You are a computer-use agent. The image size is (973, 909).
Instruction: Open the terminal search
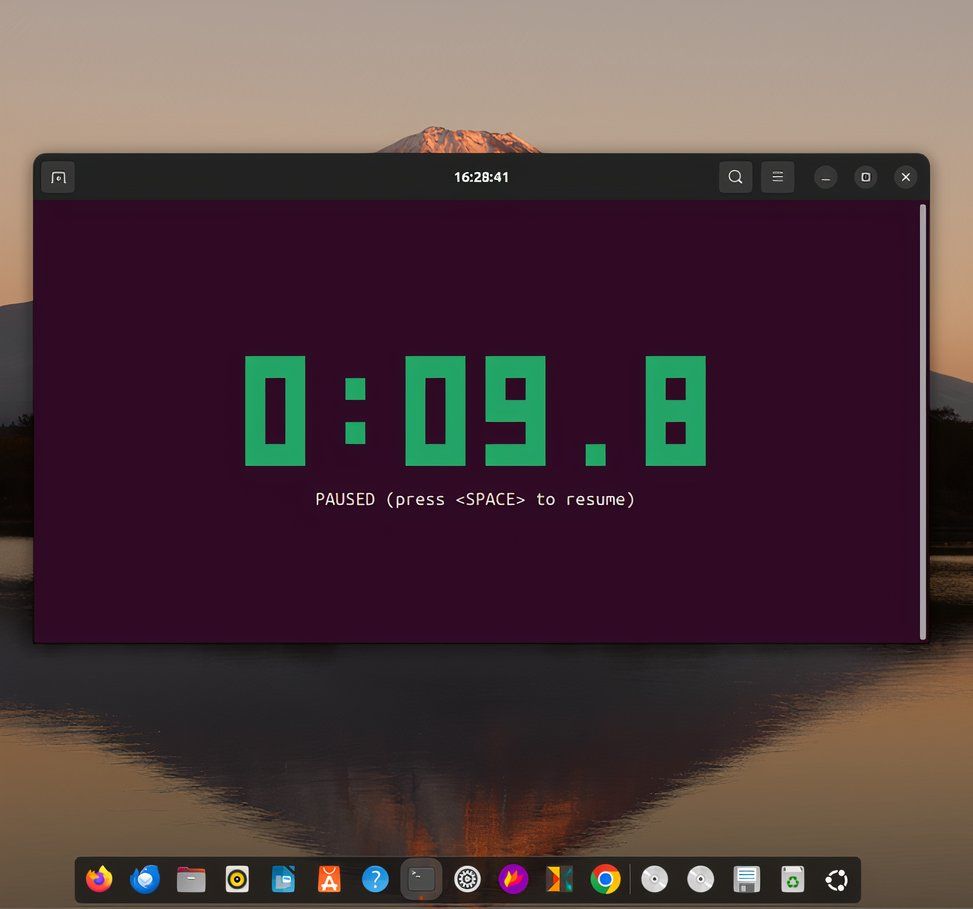(x=735, y=177)
